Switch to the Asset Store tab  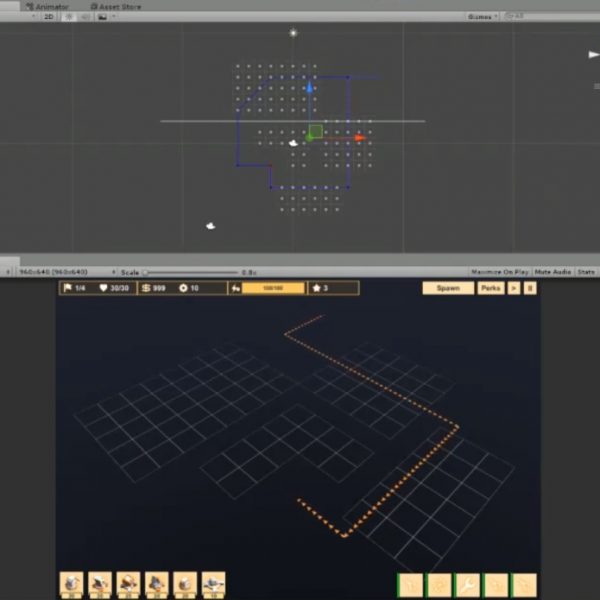(118, 6)
